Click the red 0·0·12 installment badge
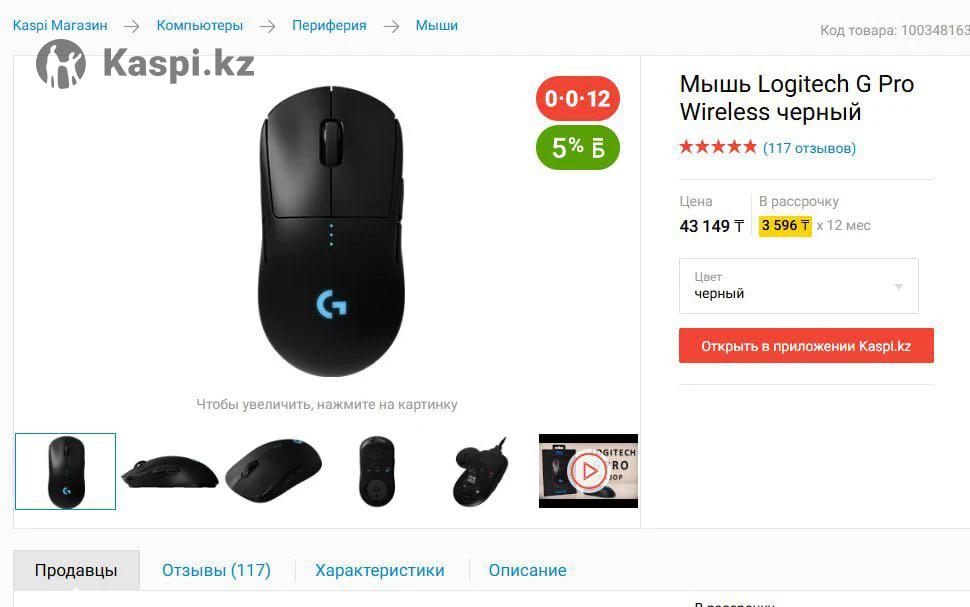970x607 pixels. pos(577,98)
